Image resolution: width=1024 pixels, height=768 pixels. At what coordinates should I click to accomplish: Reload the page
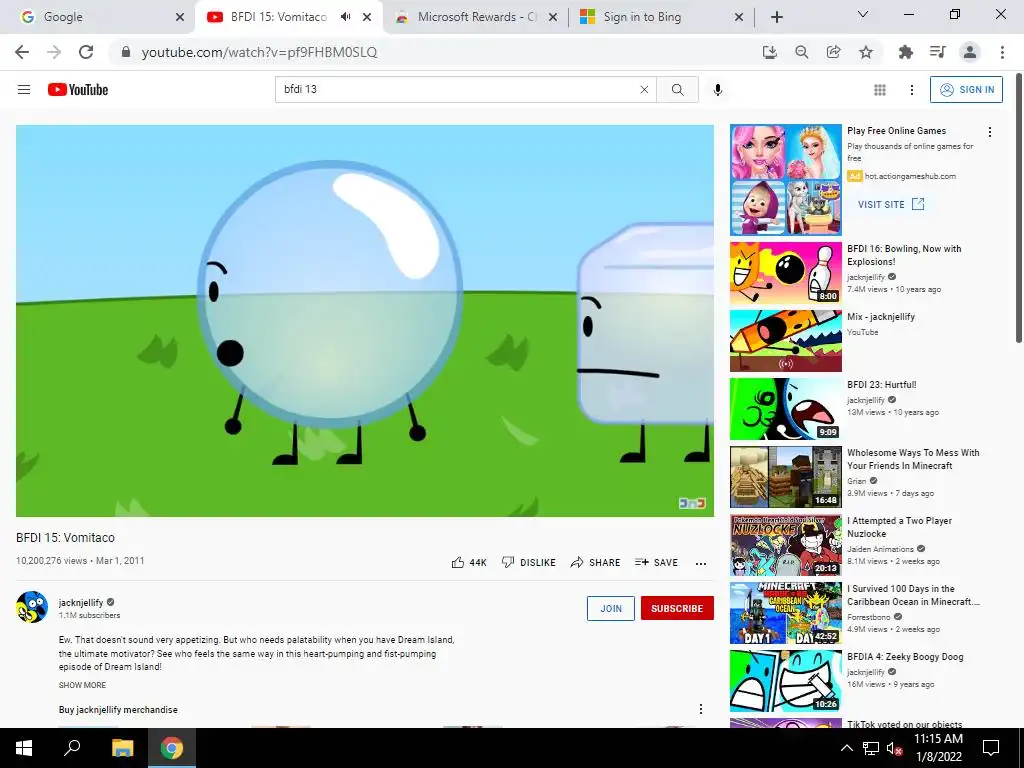[x=86, y=52]
